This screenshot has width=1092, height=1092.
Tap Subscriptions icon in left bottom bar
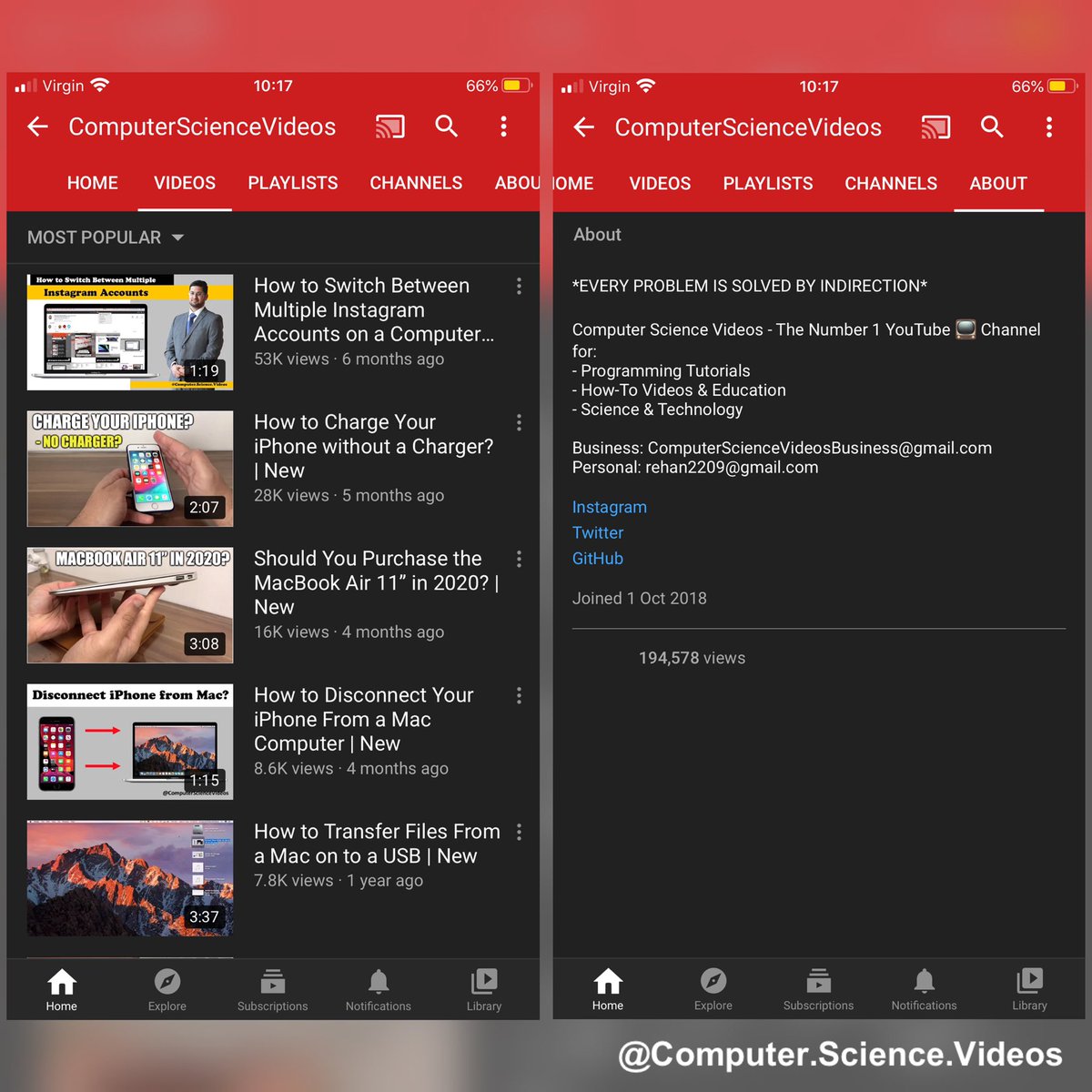pos(273,982)
